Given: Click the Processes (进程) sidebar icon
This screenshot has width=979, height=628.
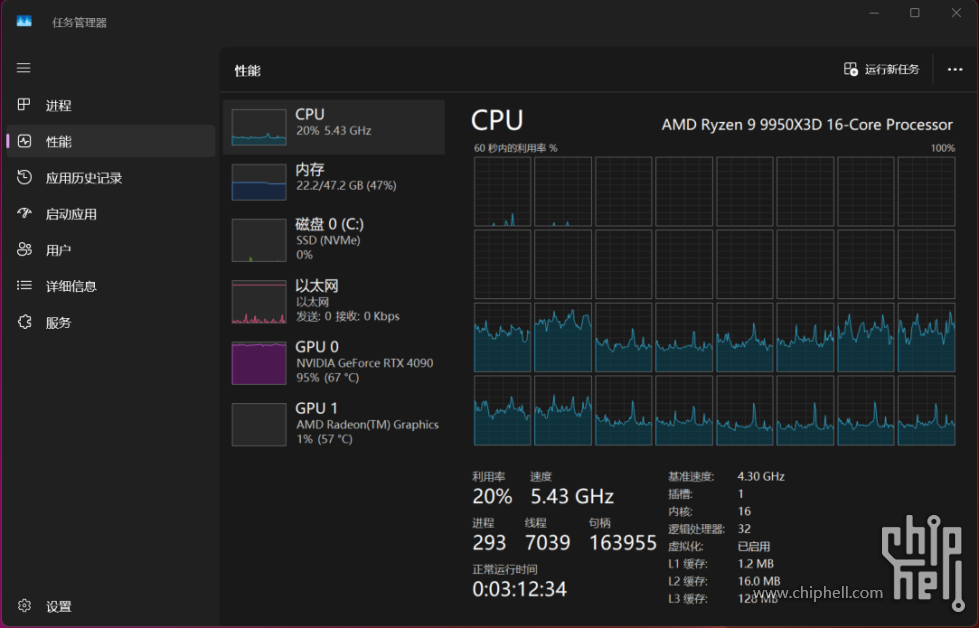Looking at the screenshot, I should [x=24, y=104].
